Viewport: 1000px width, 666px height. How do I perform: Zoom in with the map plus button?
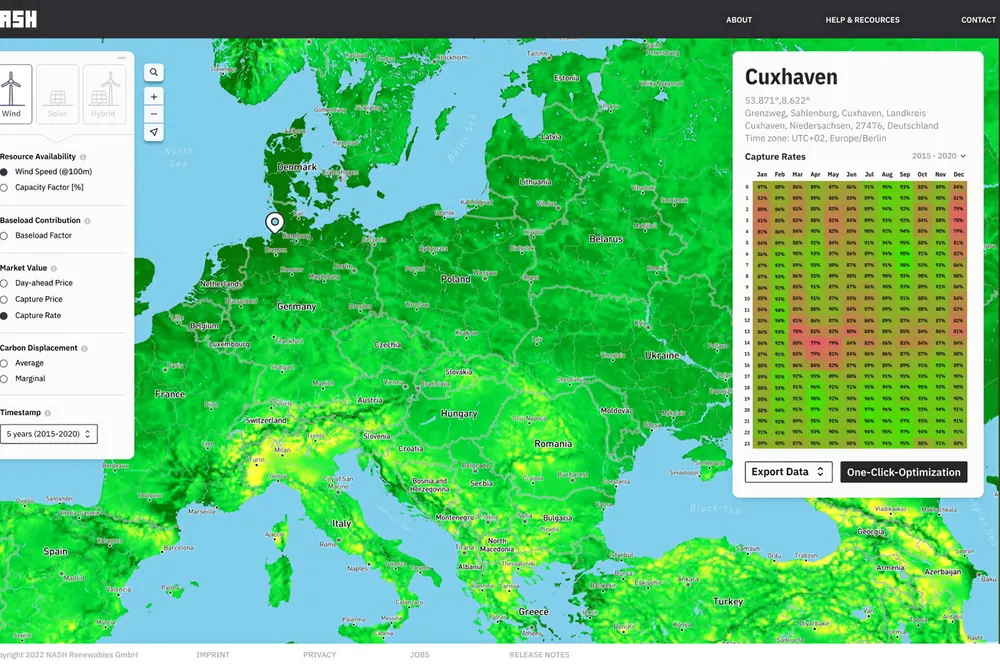pyautogui.click(x=153, y=97)
